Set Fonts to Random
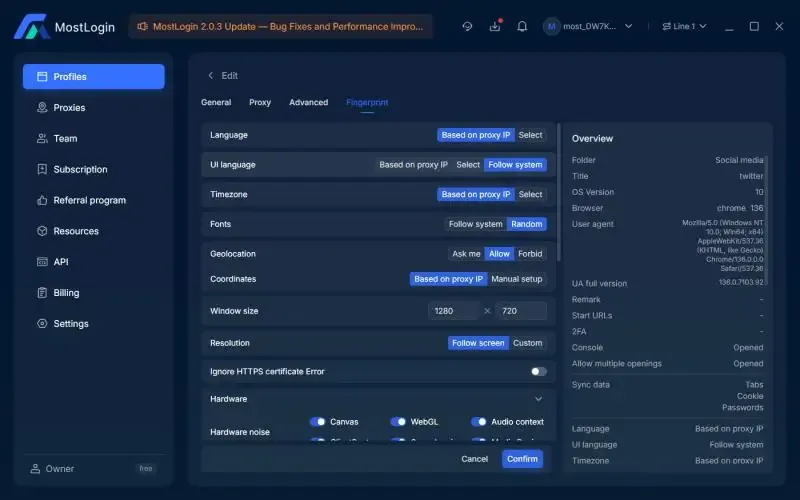 pyautogui.click(x=527, y=224)
